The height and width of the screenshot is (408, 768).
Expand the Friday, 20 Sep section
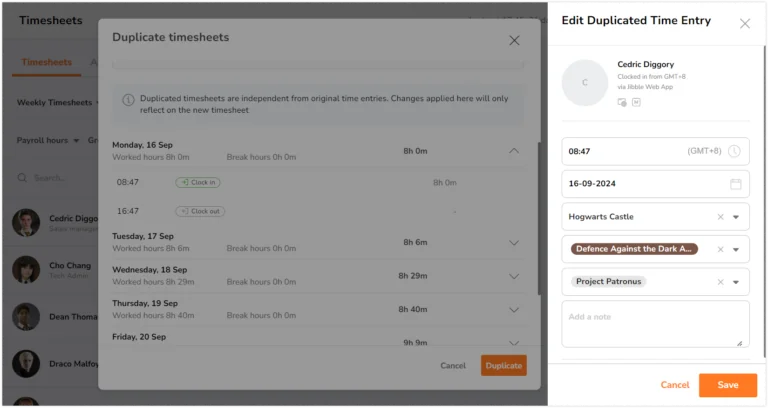coord(513,342)
